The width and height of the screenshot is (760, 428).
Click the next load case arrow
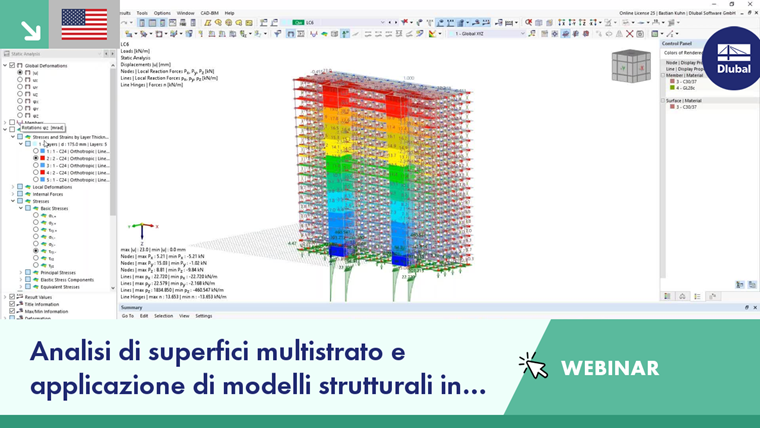point(396,22)
